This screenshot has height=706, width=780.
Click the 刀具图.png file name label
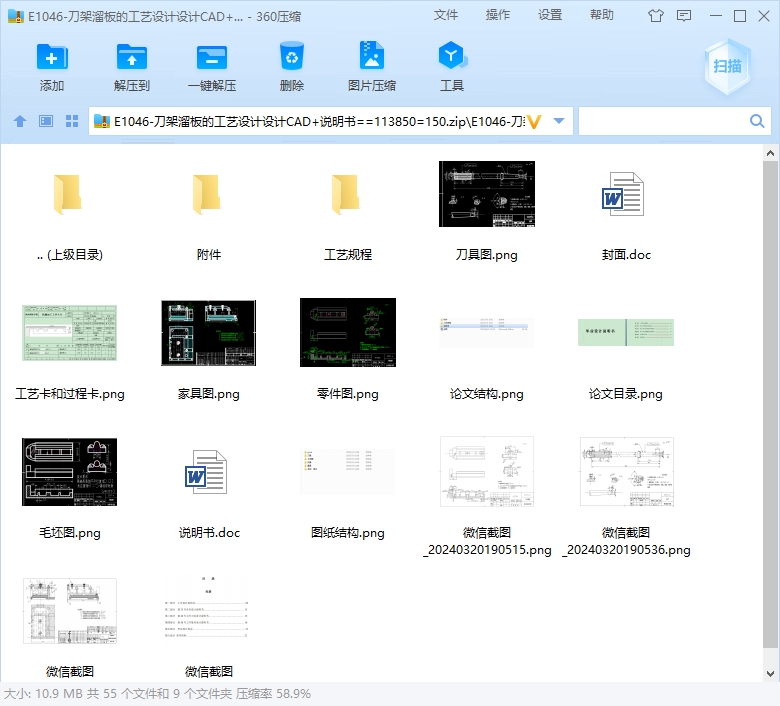tap(487, 255)
